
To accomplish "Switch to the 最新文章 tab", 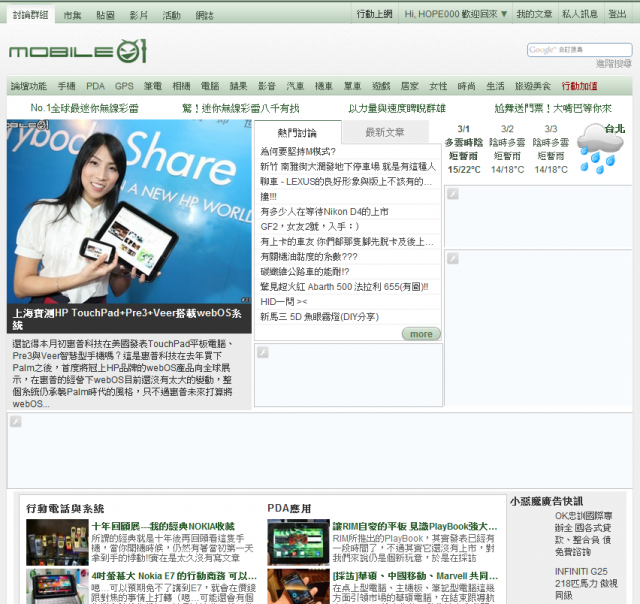I will click(384, 132).
